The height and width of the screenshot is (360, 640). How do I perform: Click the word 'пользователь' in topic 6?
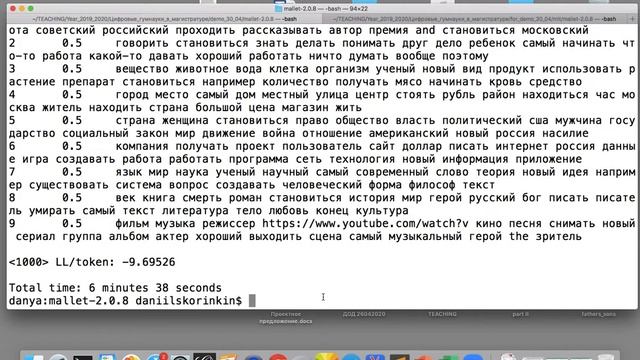(x=322, y=146)
